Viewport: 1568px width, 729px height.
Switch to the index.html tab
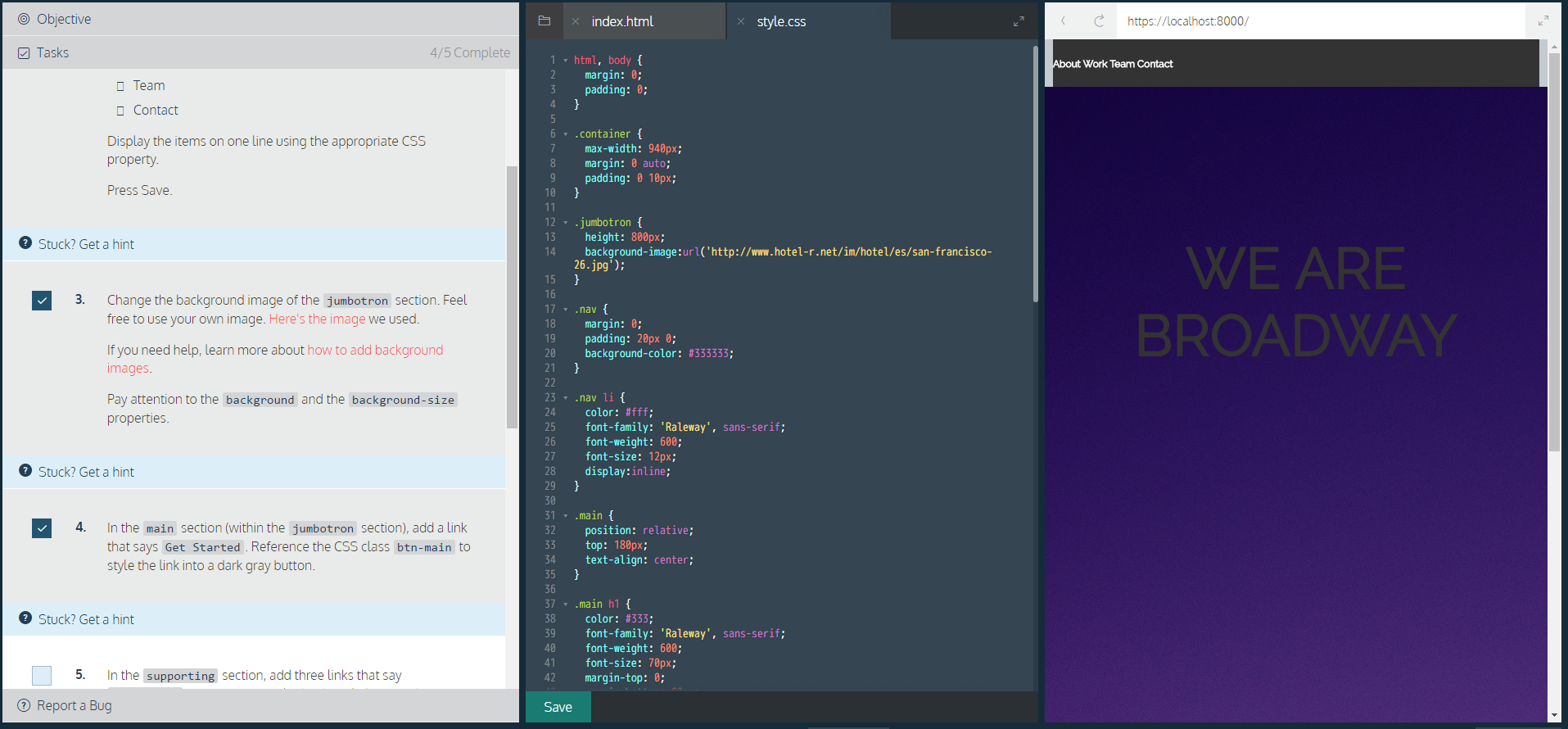point(622,21)
